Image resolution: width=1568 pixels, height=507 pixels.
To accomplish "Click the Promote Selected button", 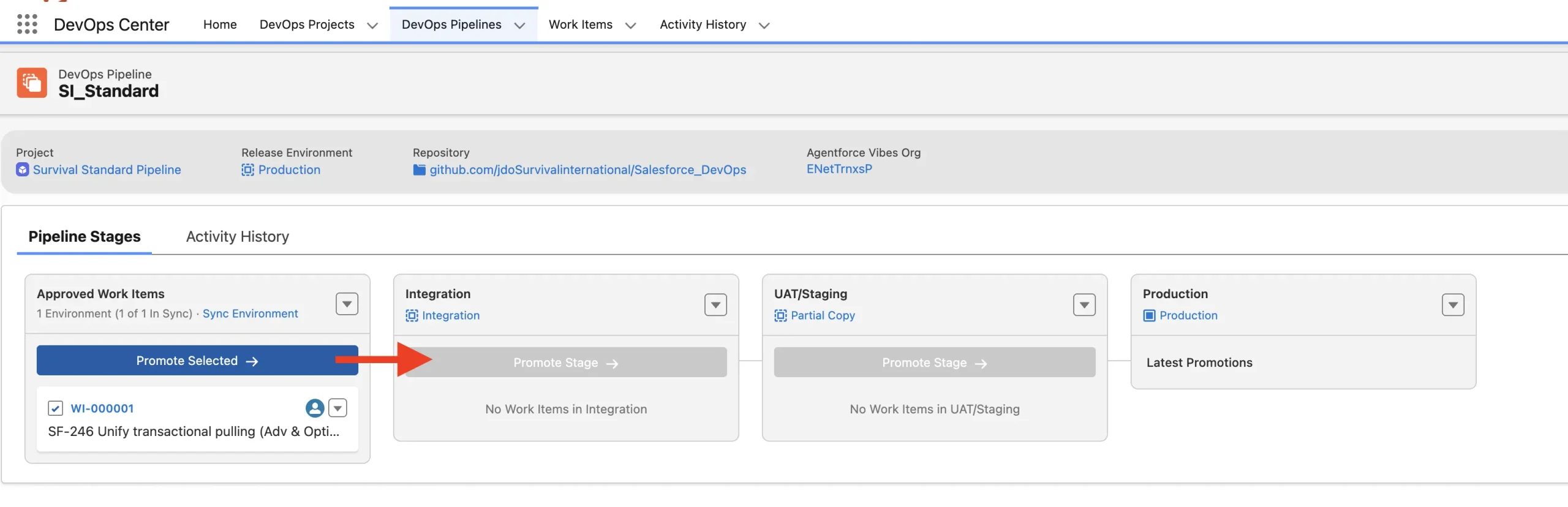I will tap(197, 361).
